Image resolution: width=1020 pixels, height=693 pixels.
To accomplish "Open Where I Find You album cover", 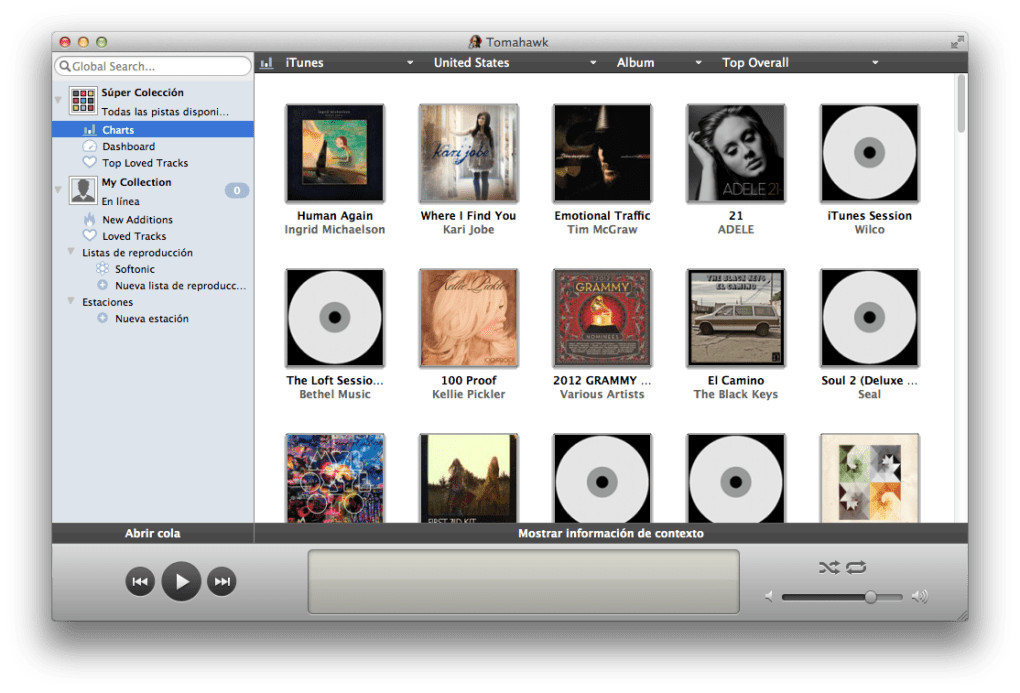I will point(468,153).
